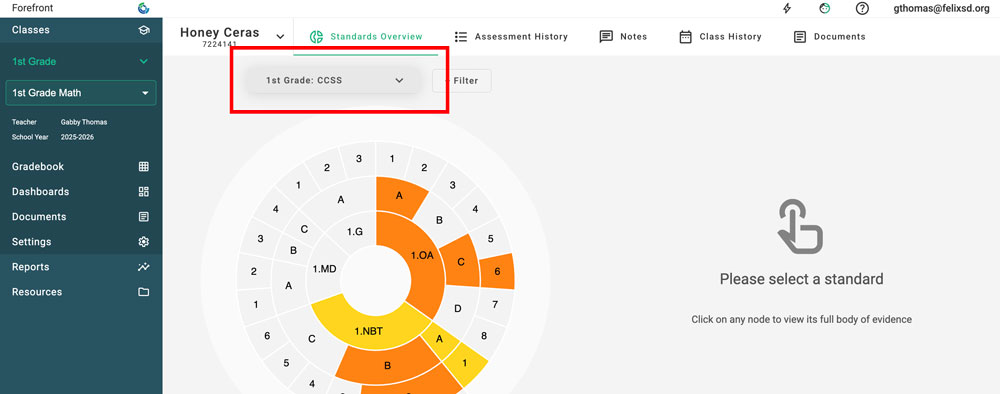Click the Classes graduation cap icon
The width and height of the screenshot is (1000, 394).
pos(143,30)
